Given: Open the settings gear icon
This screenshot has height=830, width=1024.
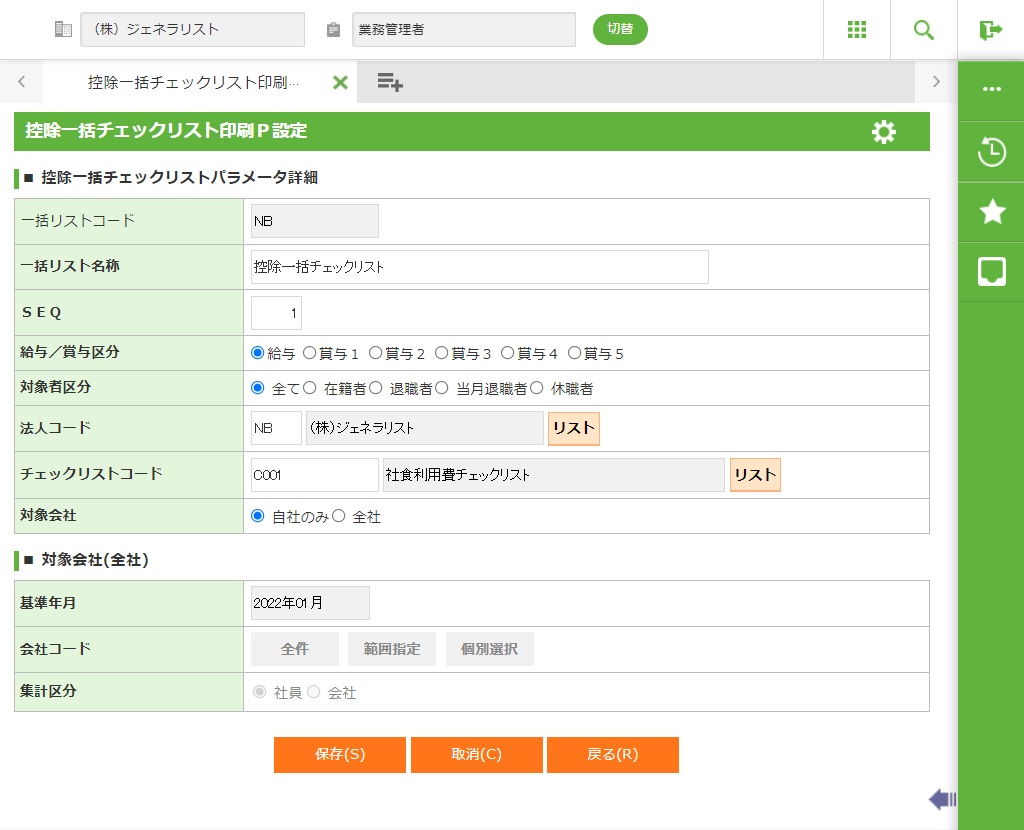Looking at the screenshot, I should click(x=883, y=132).
